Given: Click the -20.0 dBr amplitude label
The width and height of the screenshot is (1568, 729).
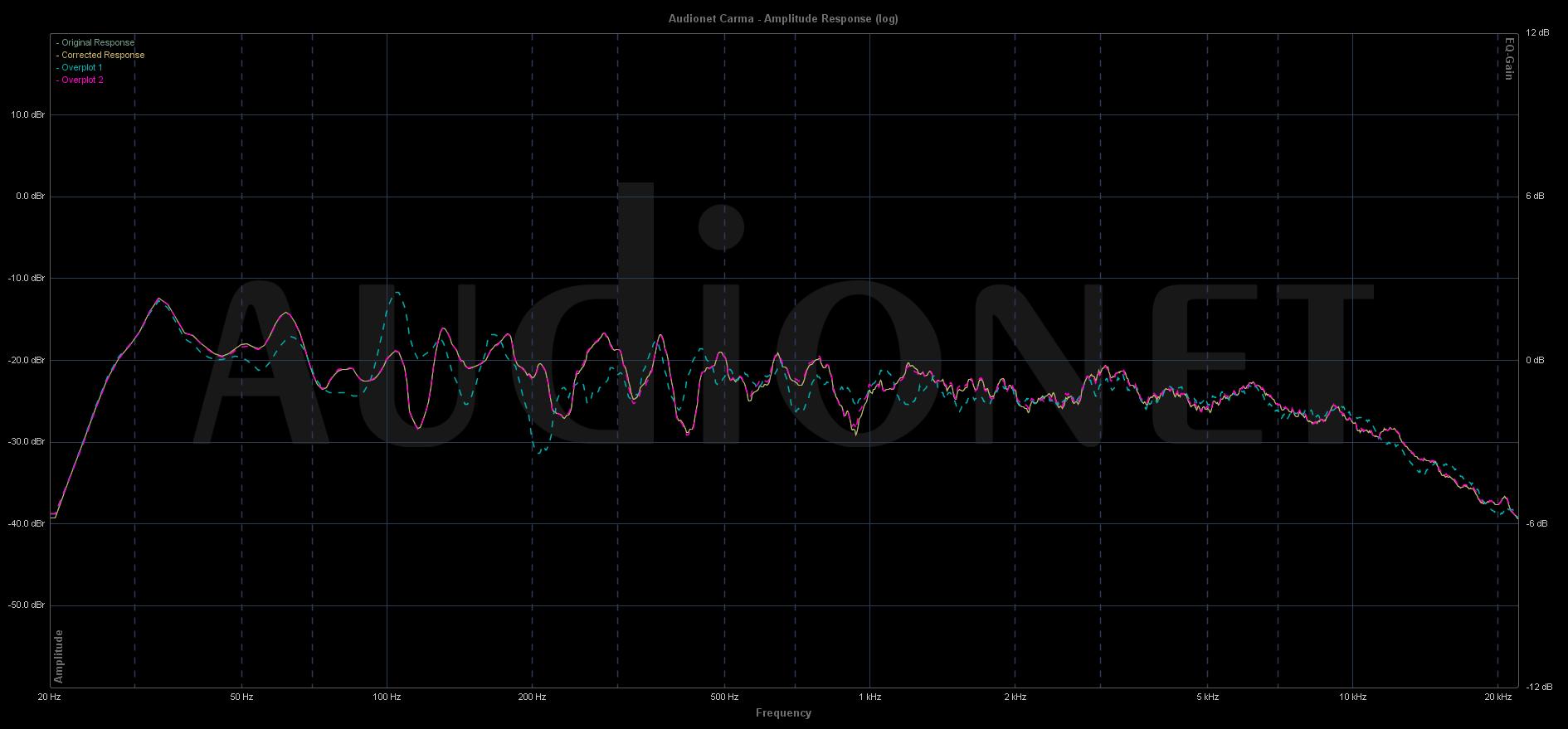Looking at the screenshot, I should [27, 360].
